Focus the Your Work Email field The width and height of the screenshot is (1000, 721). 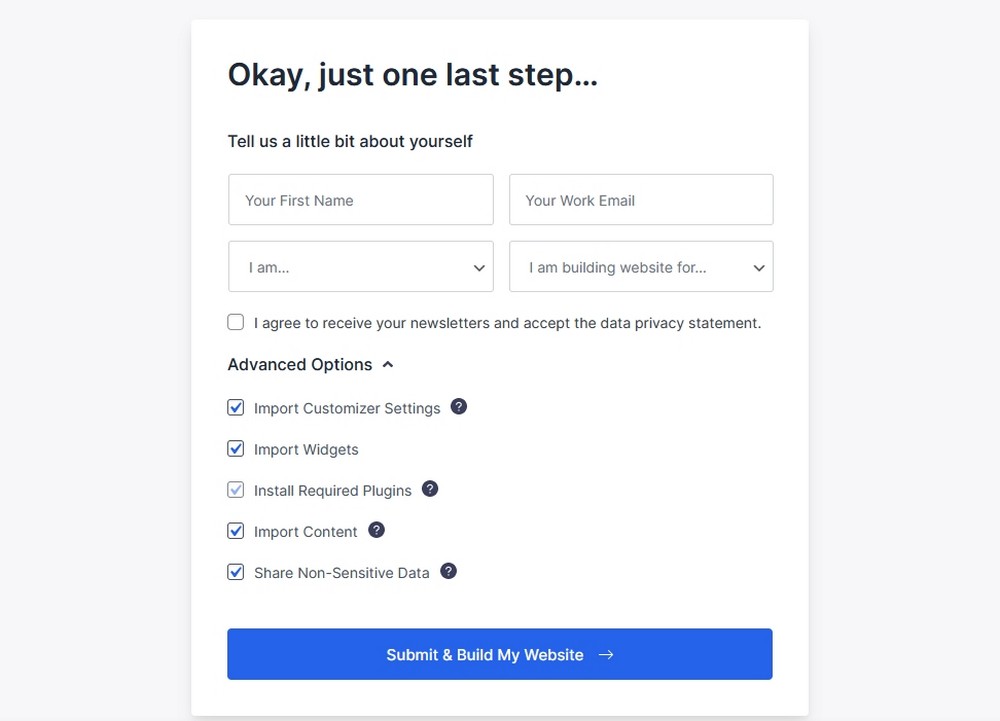[641, 200]
